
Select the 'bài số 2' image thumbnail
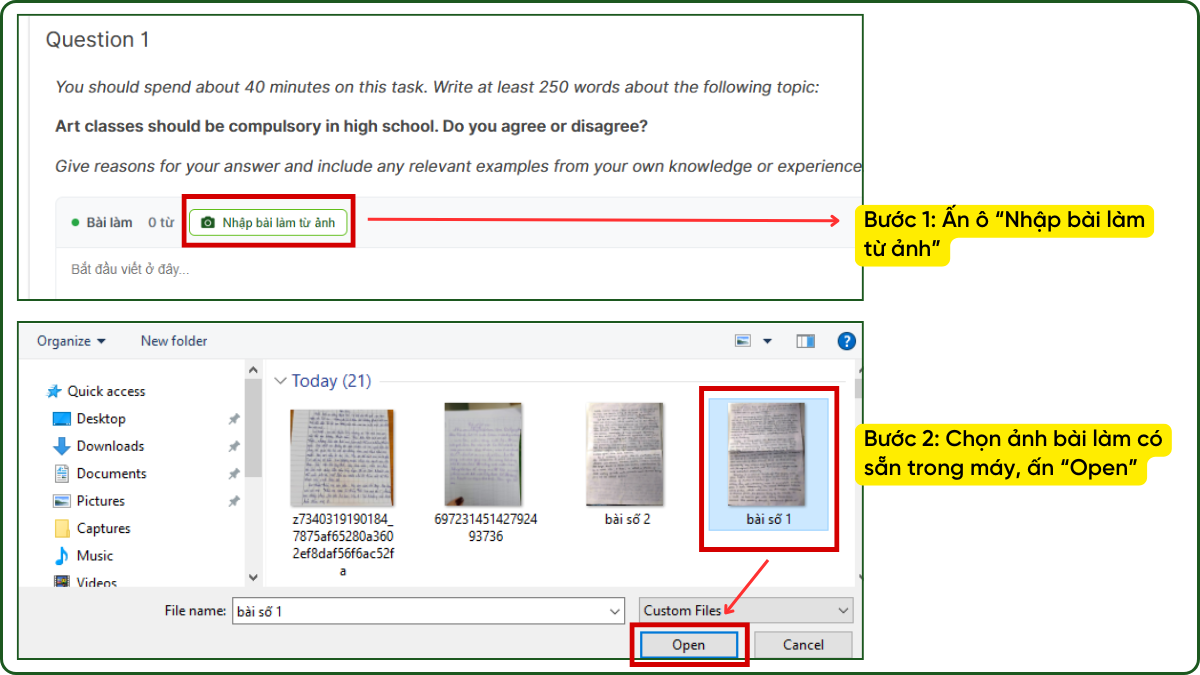point(627,456)
